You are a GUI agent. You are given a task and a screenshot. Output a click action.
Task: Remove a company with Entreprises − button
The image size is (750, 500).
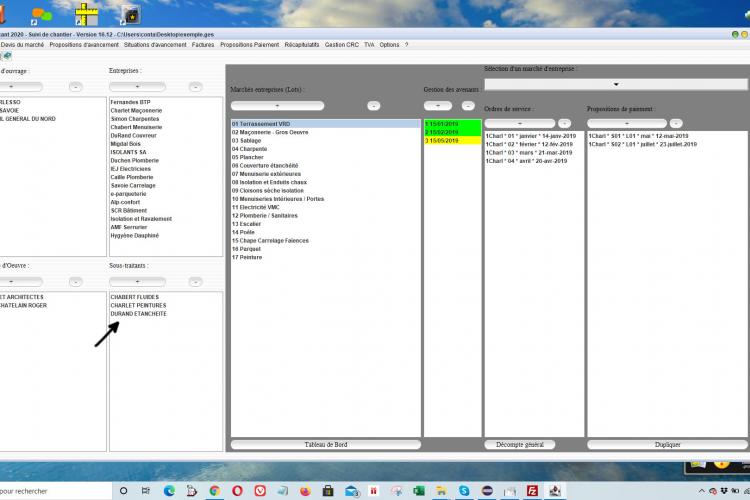195,87
